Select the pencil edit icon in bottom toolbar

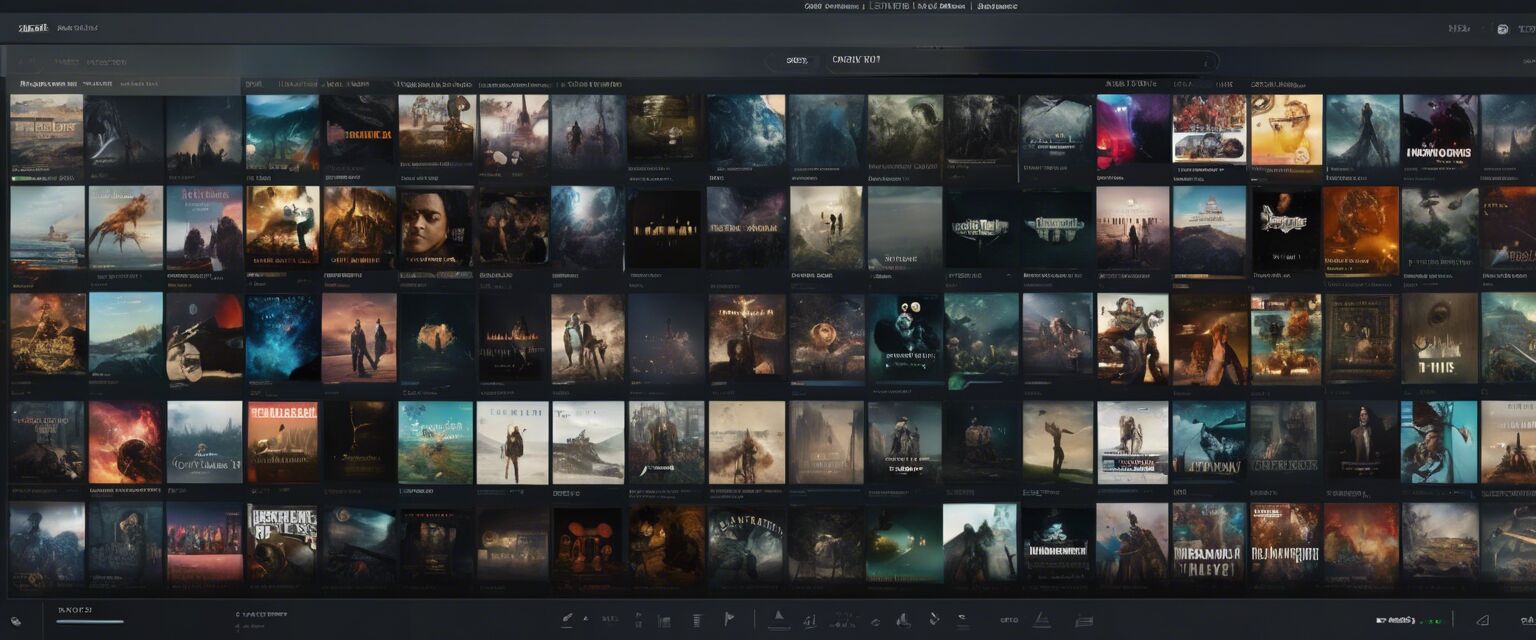click(x=568, y=620)
